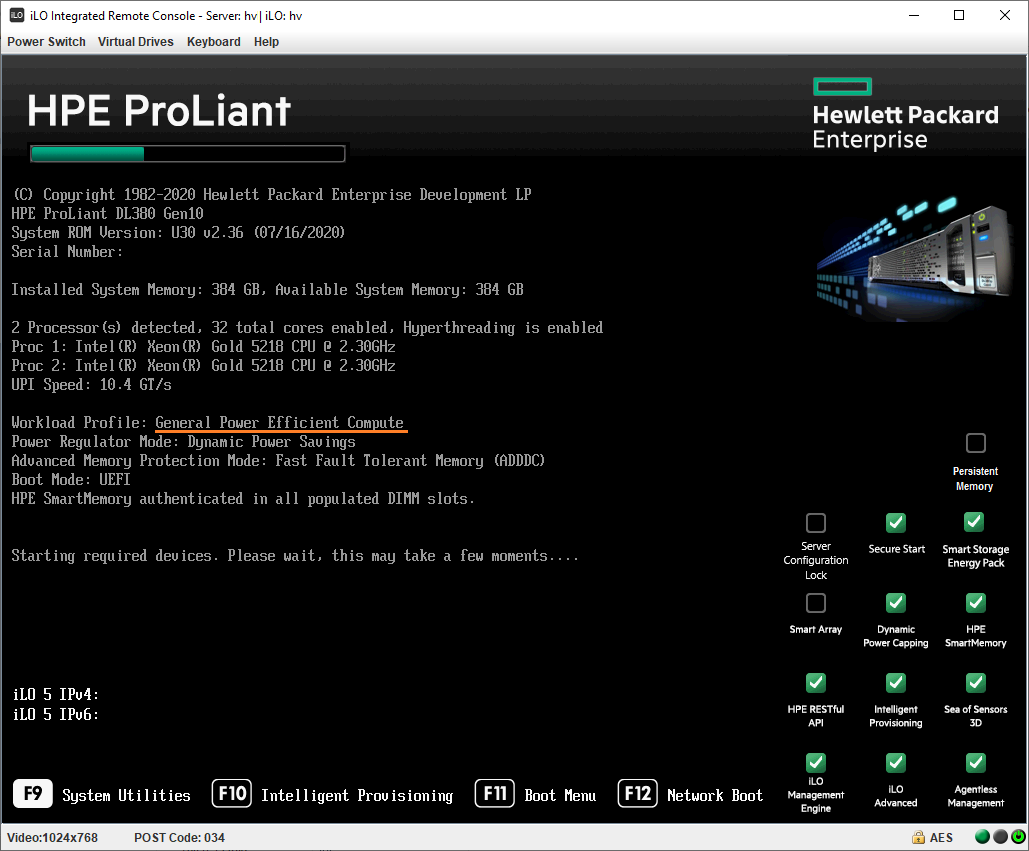Click the F12 Network Boot key
Image resolution: width=1029 pixels, height=851 pixels.
pyautogui.click(x=637, y=794)
